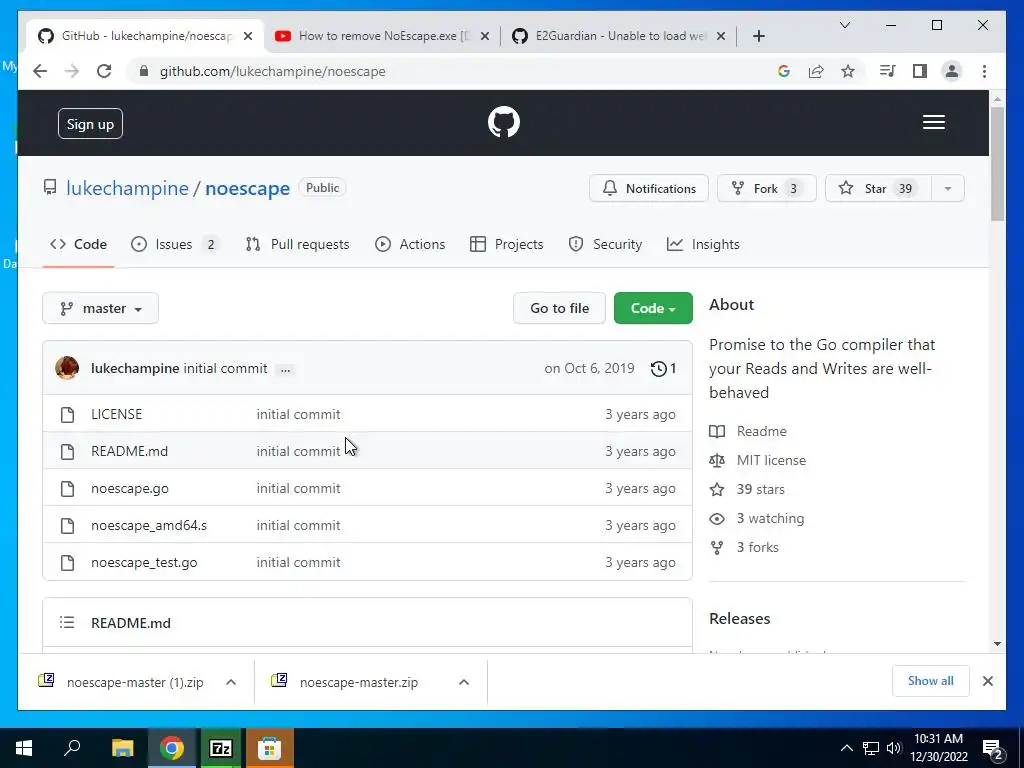The height and width of the screenshot is (768, 1024).
Task: Fork the repository
Action: (767, 189)
